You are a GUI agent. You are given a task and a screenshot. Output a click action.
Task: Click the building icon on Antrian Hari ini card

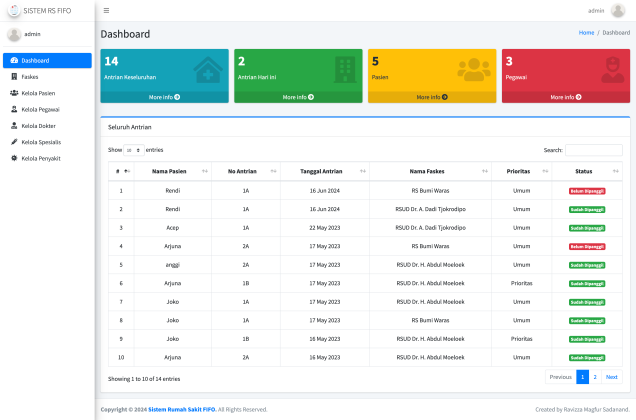click(x=344, y=69)
